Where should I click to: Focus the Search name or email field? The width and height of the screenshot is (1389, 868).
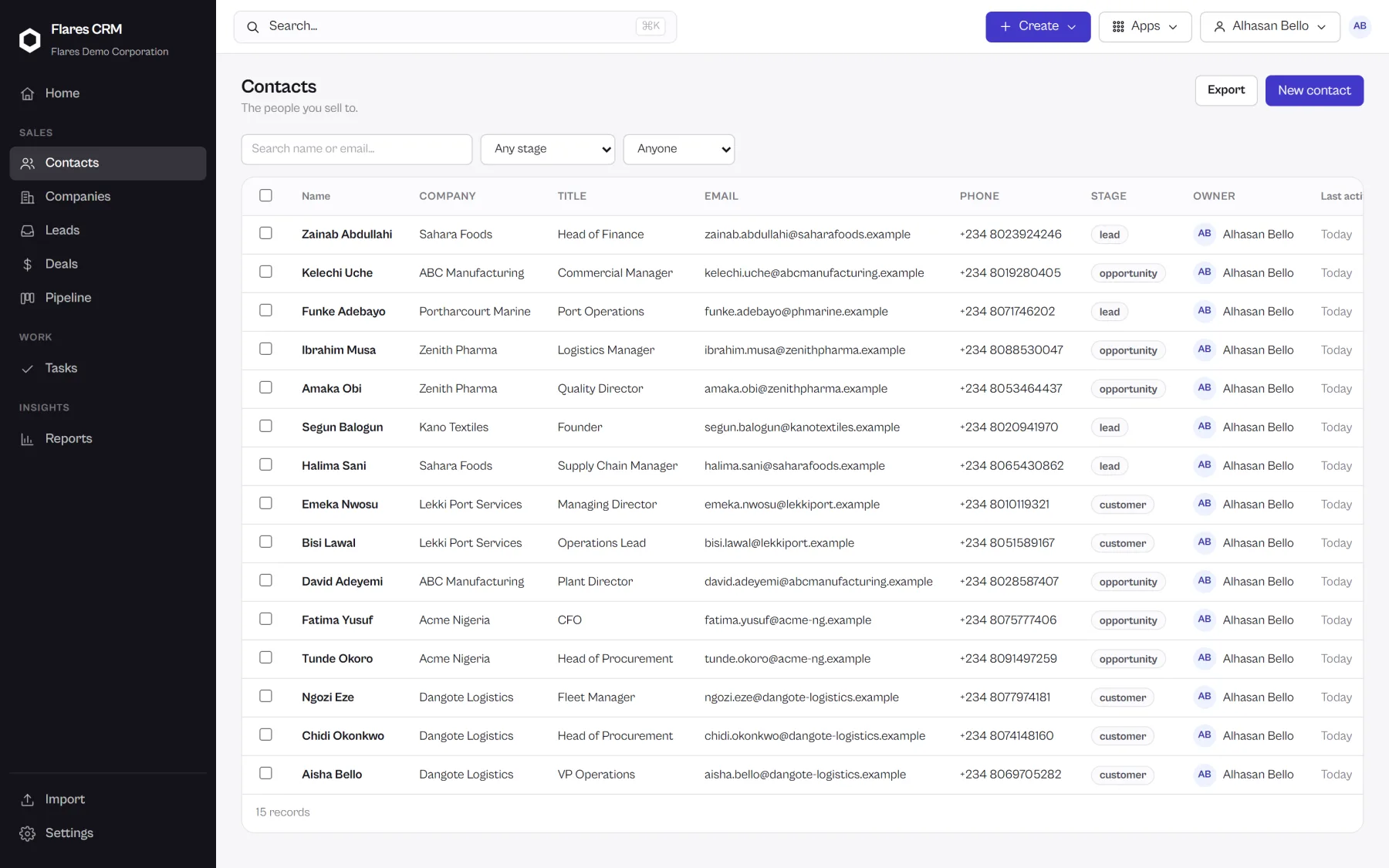click(357, 150)
